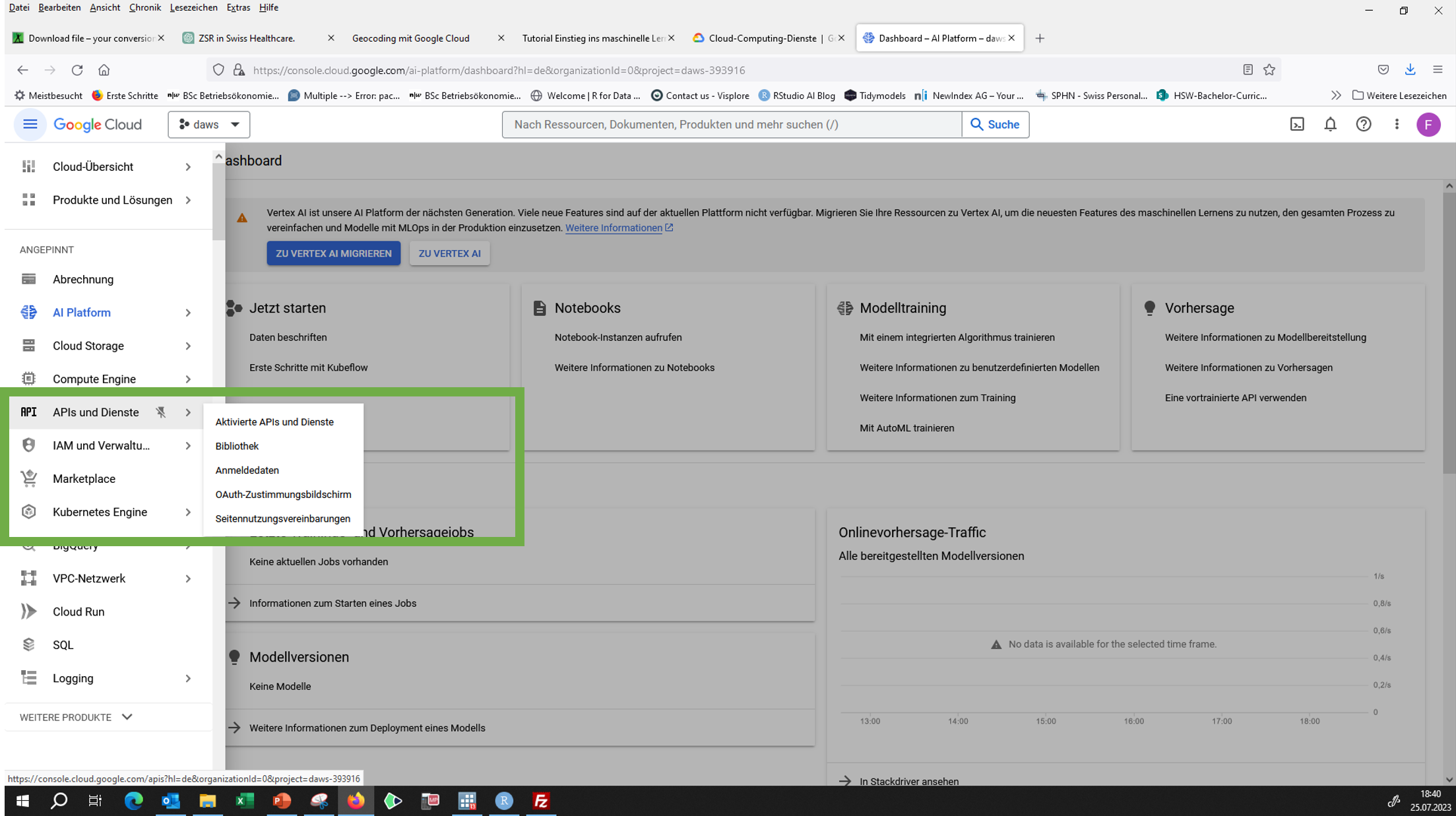
Task: Open Marketplace in the sidebar
Action: point(84,478)
